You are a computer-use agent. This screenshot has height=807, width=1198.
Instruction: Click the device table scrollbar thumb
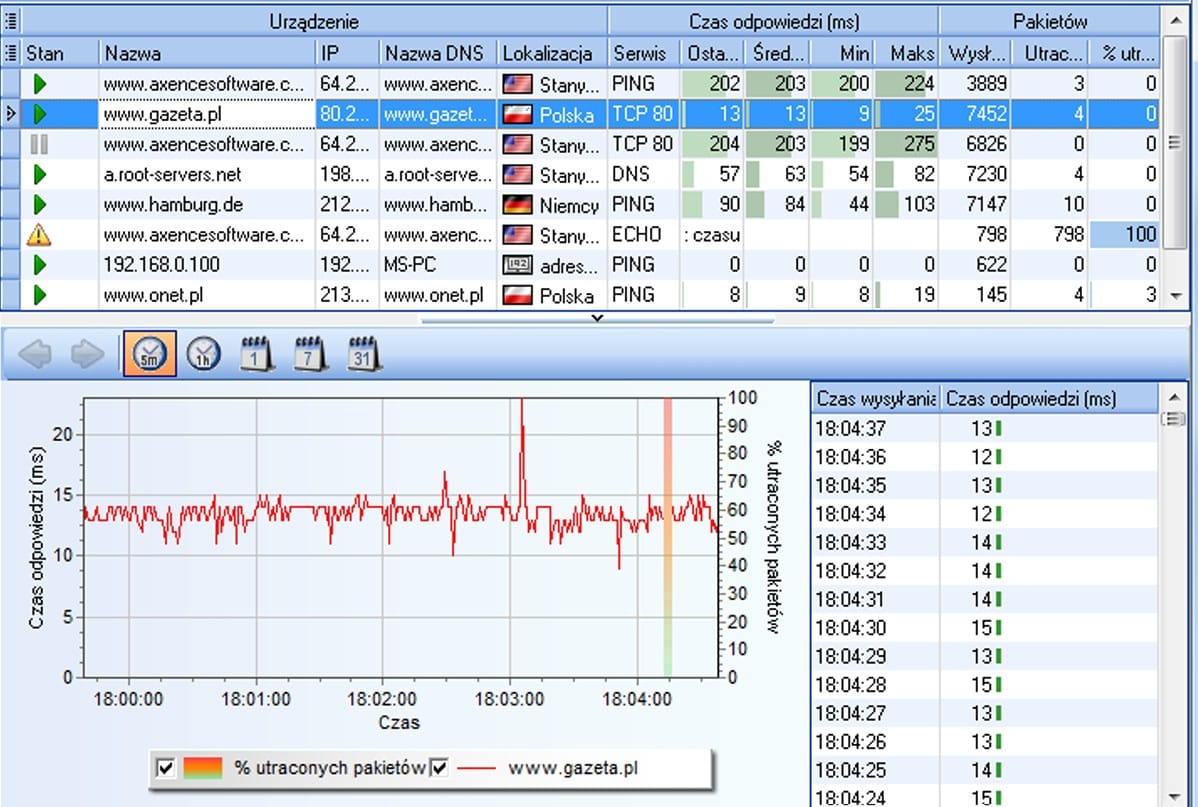coord(1175,143)
